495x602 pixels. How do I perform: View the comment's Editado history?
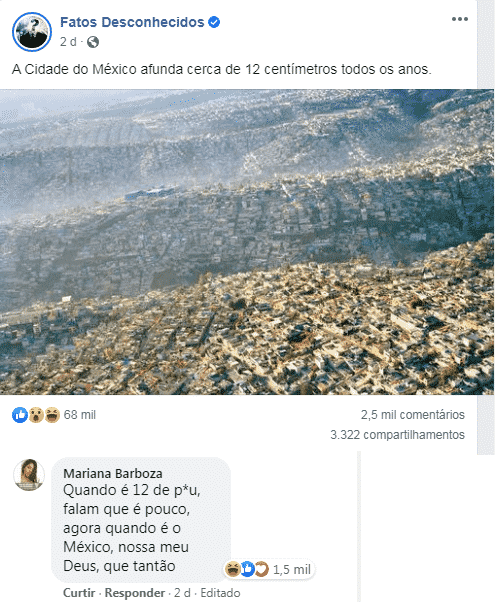point(220,593)
